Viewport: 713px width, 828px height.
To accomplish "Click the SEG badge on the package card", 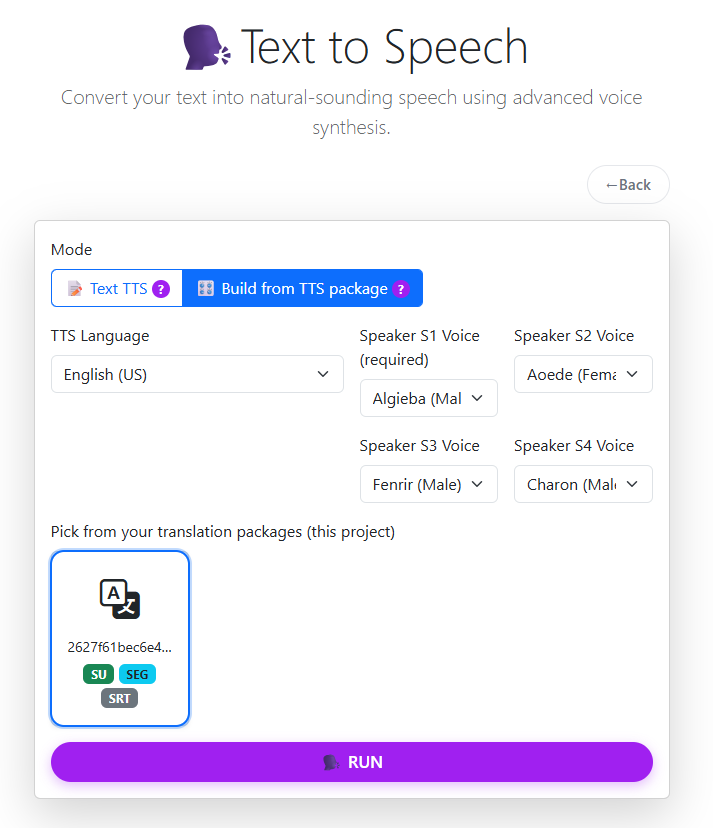I will click(x=137, y=674).
